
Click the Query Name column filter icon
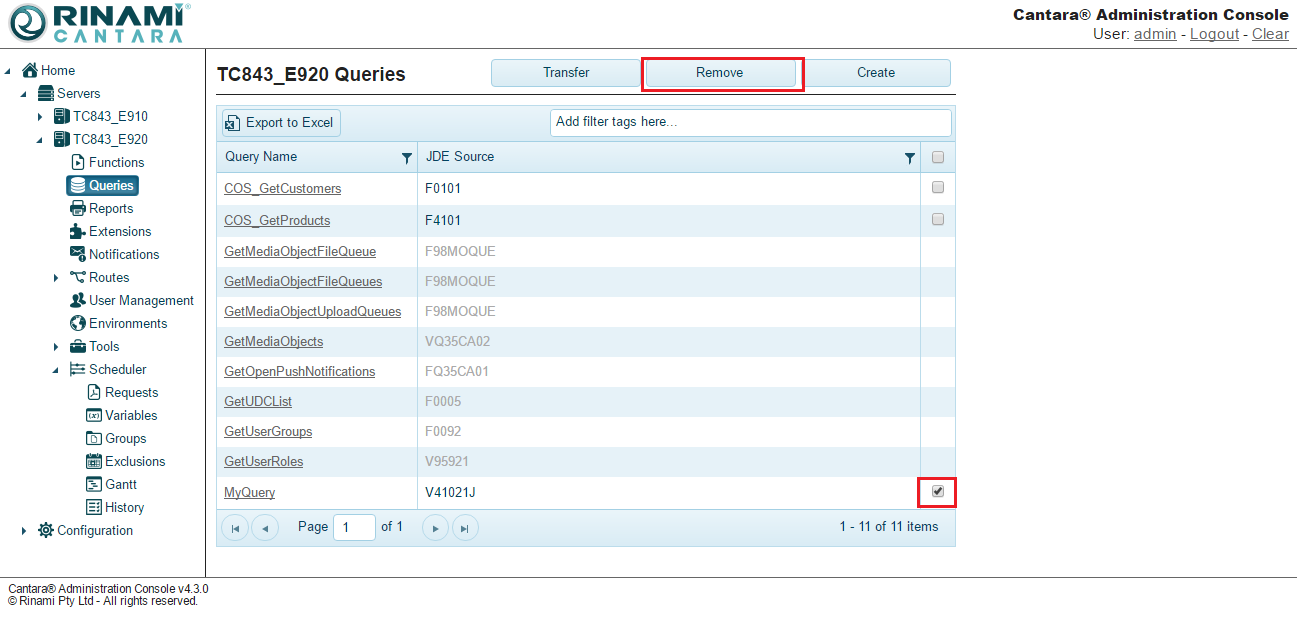point(406,158)
